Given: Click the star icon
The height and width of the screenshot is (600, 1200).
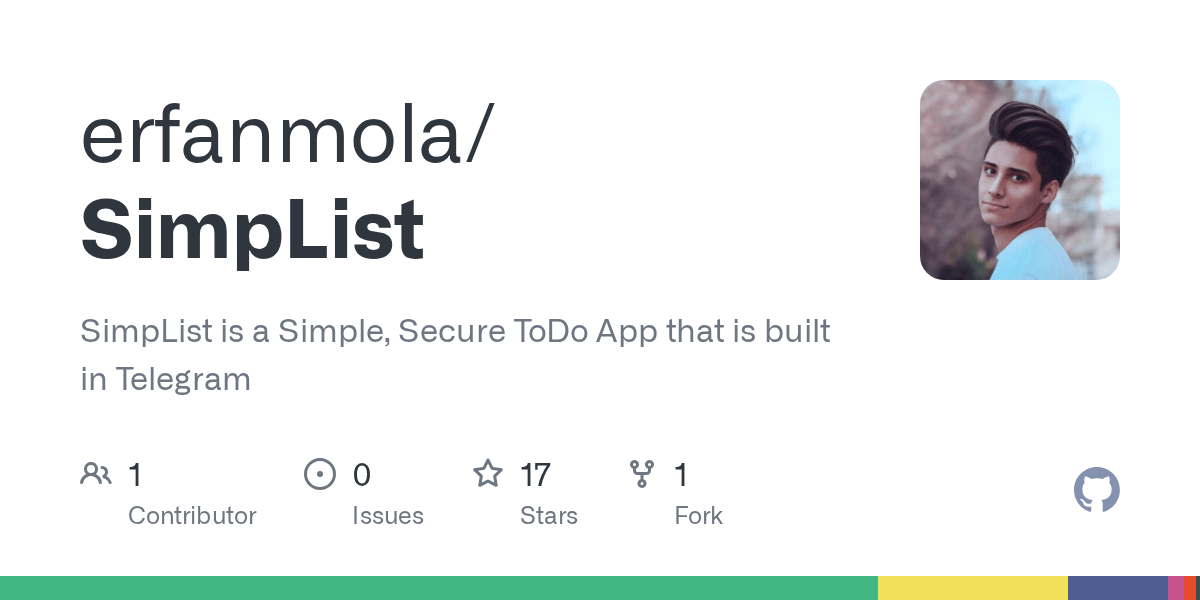Looking at the screenshot, I should pyautogui.click(x=488, y=473).
